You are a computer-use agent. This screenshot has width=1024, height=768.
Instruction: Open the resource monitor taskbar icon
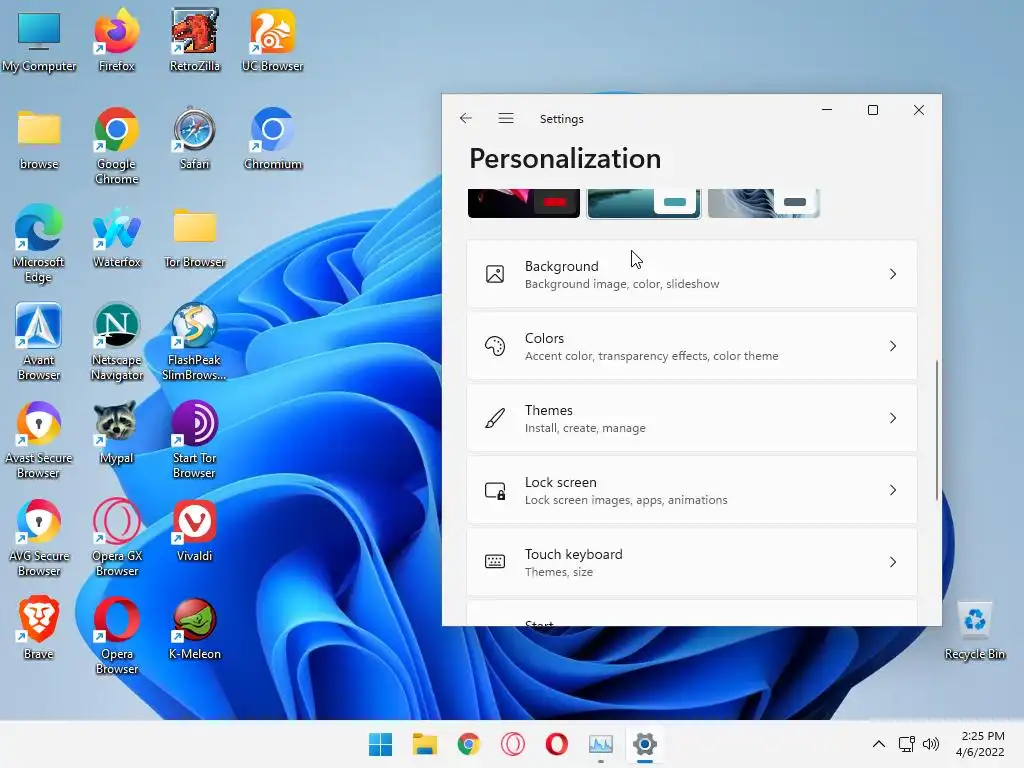601,744
